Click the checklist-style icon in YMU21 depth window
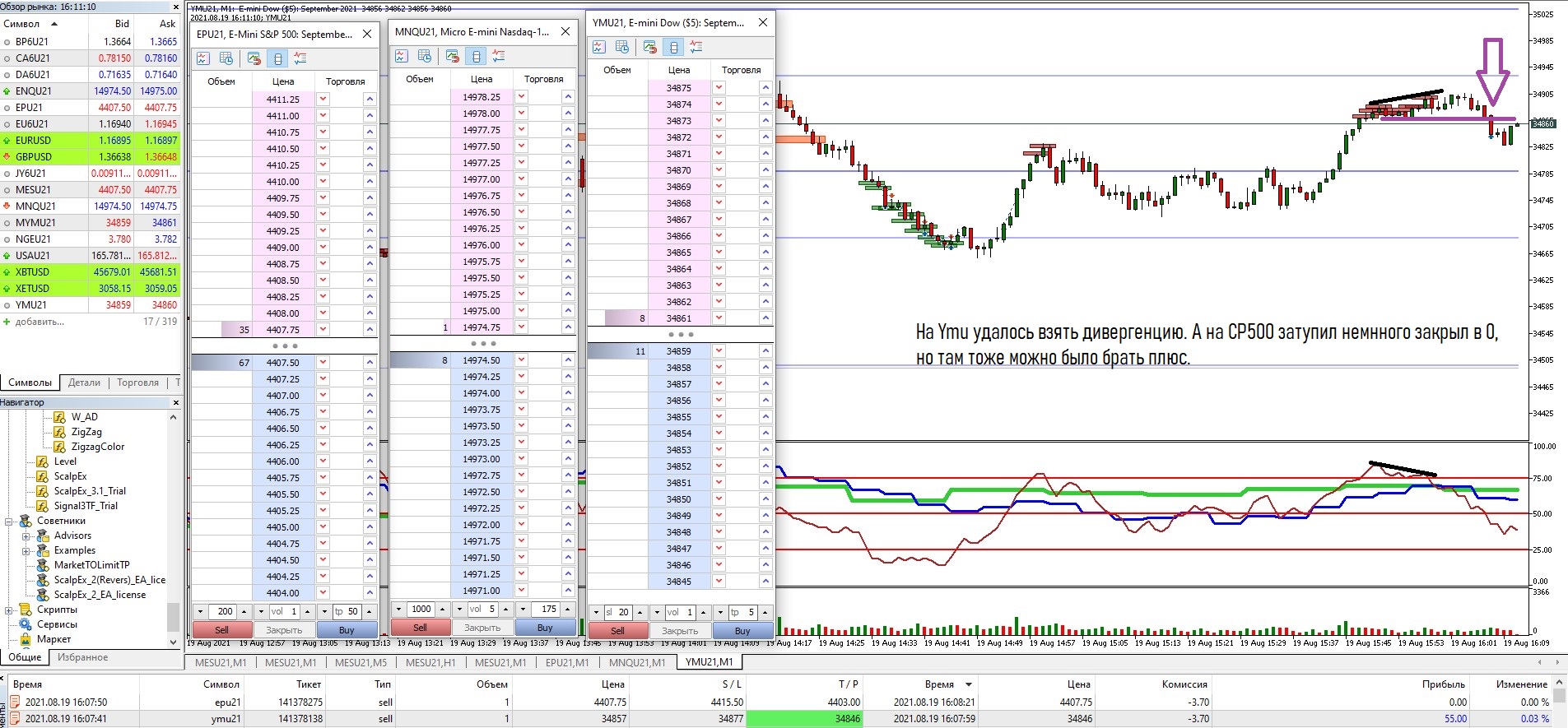Viewport: 1568px width, 728px height. (696, 47)
